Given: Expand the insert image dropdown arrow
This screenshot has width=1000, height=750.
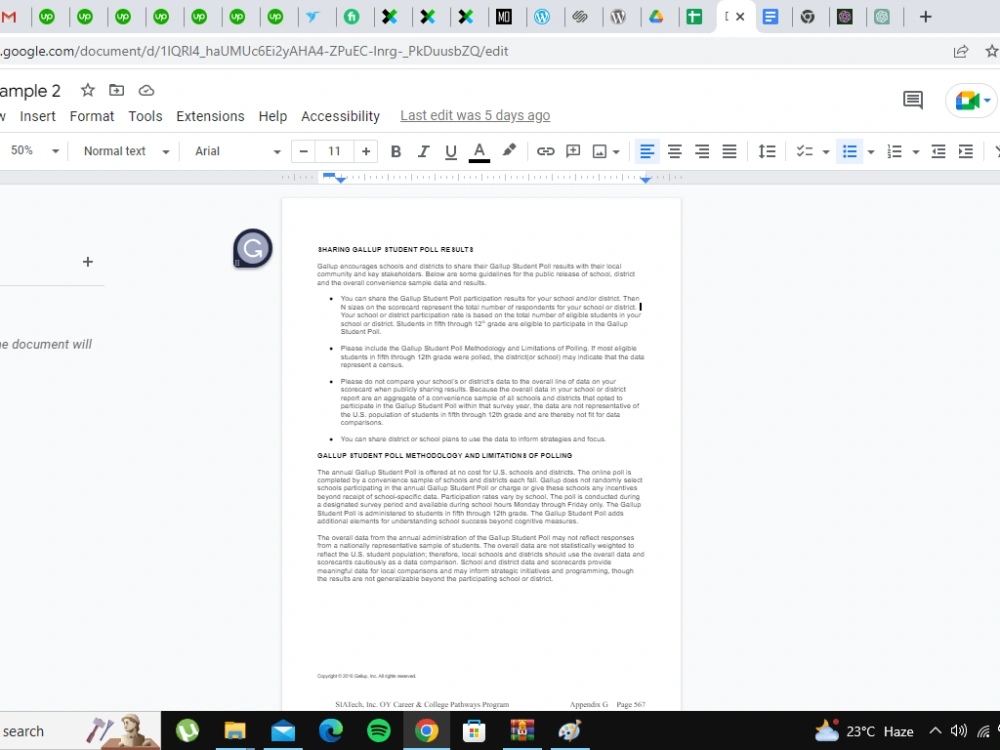Looking at the screenshot, I should (x=616, y=152).
